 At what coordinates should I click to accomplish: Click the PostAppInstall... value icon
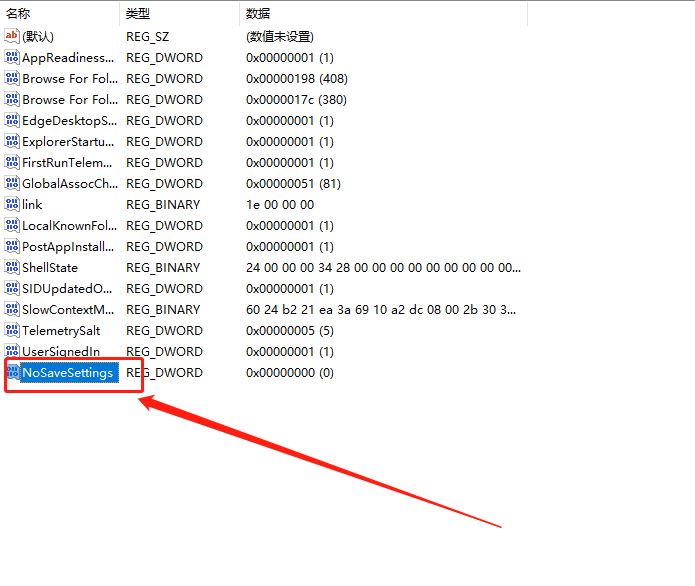(12, 246)
